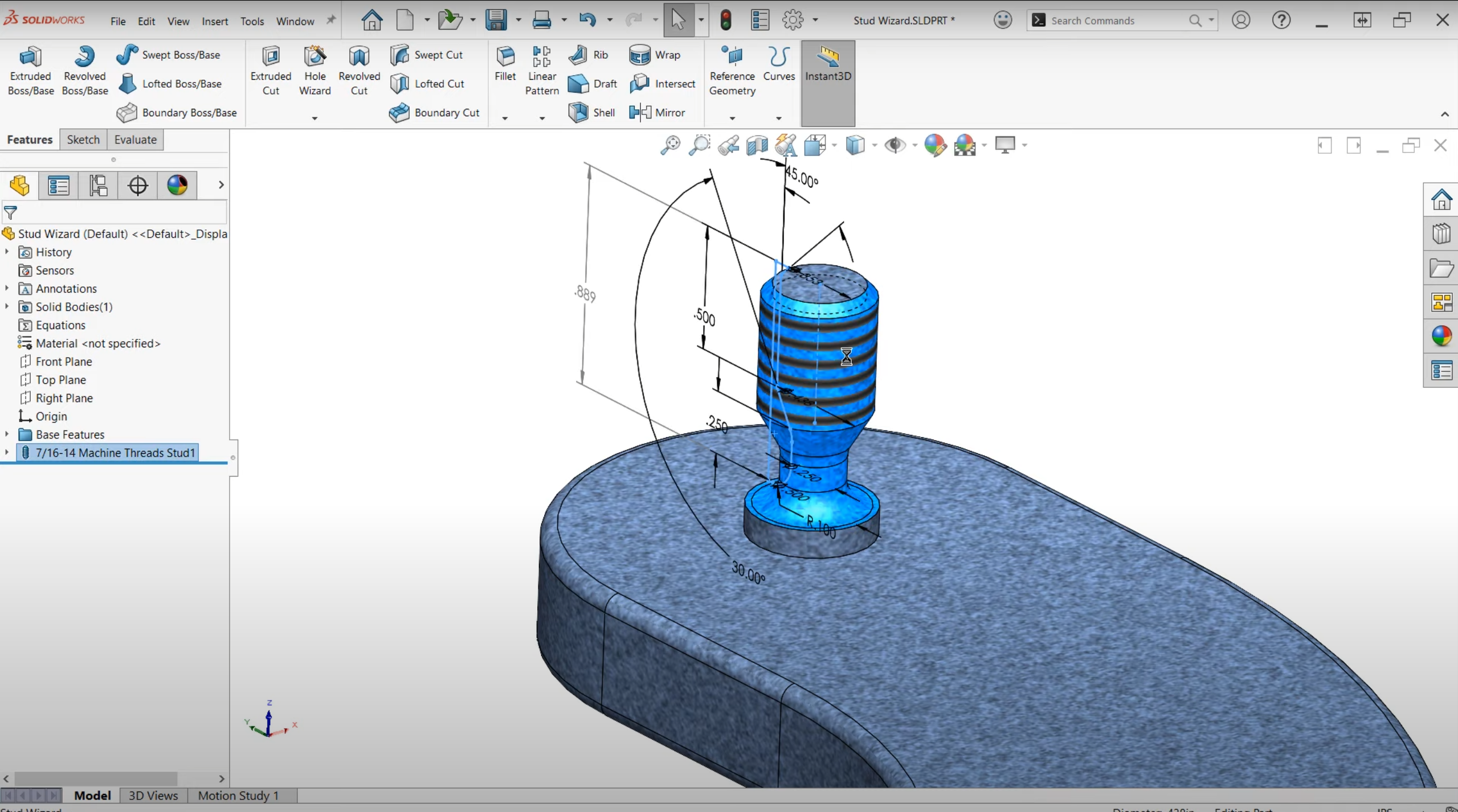Viewport: 1458px width, 812px height.
Task: Click Search Commands input field
Action: pos(1117,20)
